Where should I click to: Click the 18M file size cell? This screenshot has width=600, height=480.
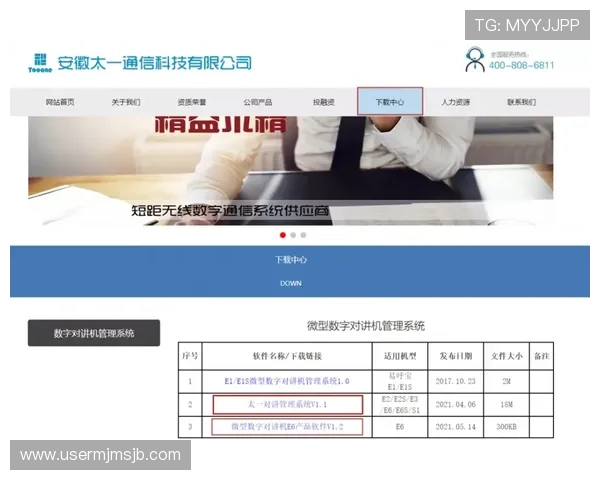pyautogui.click(x=506, y=405)
